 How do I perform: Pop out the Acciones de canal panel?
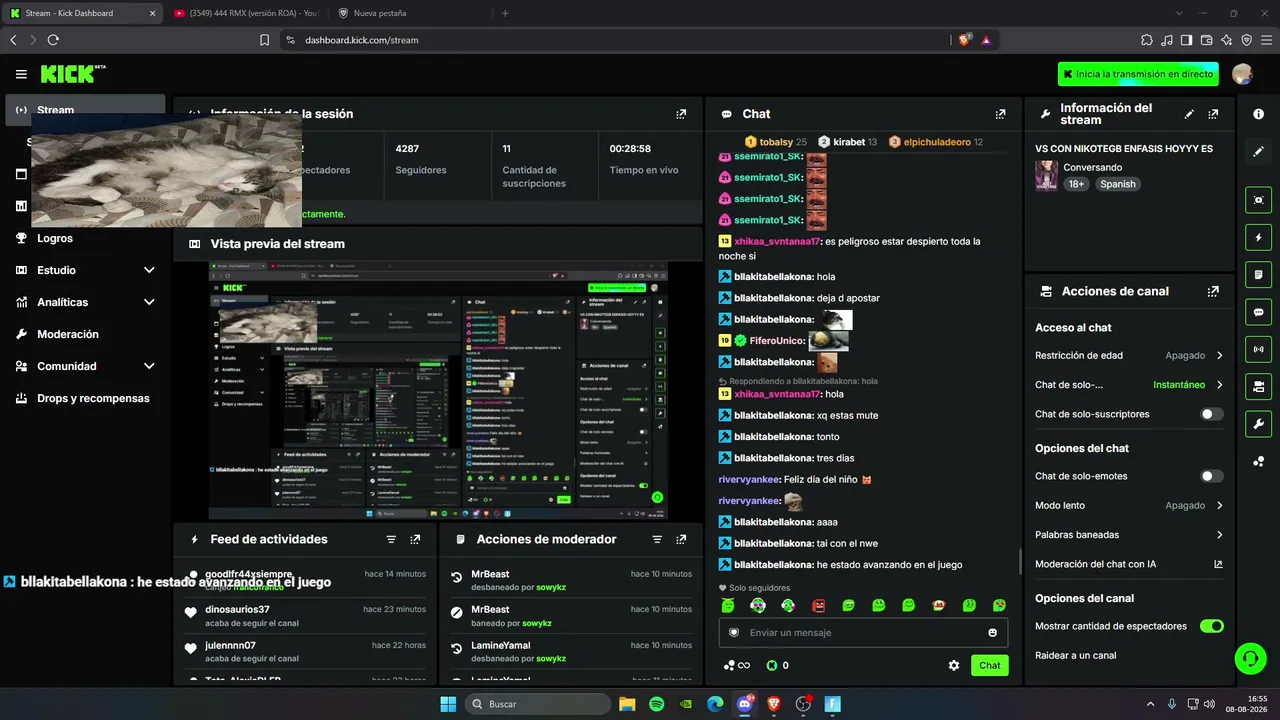[x=1213, y=291]
